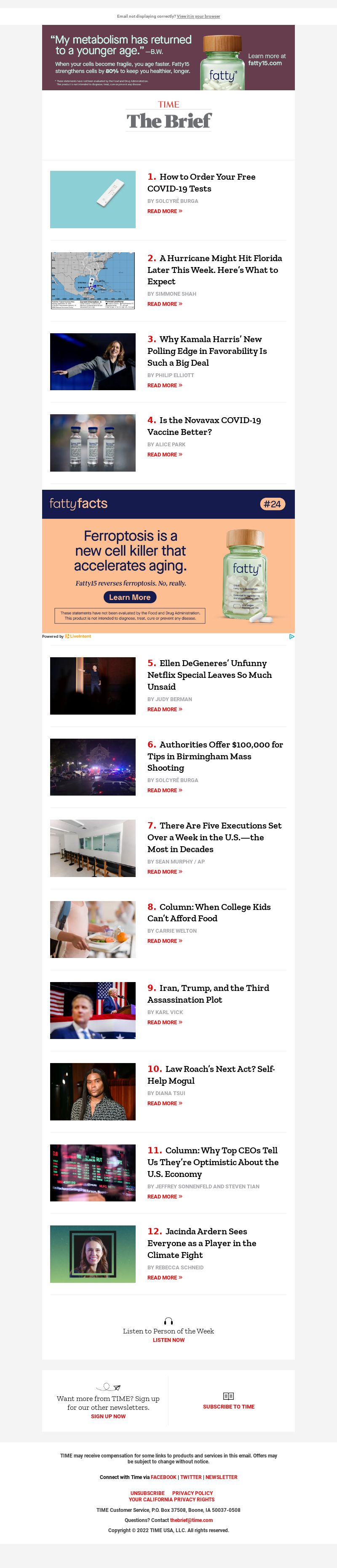Click the COVID-19 test thumbnail image
337x1568 pixels.
pyautogui.click(x=92, y=200)
